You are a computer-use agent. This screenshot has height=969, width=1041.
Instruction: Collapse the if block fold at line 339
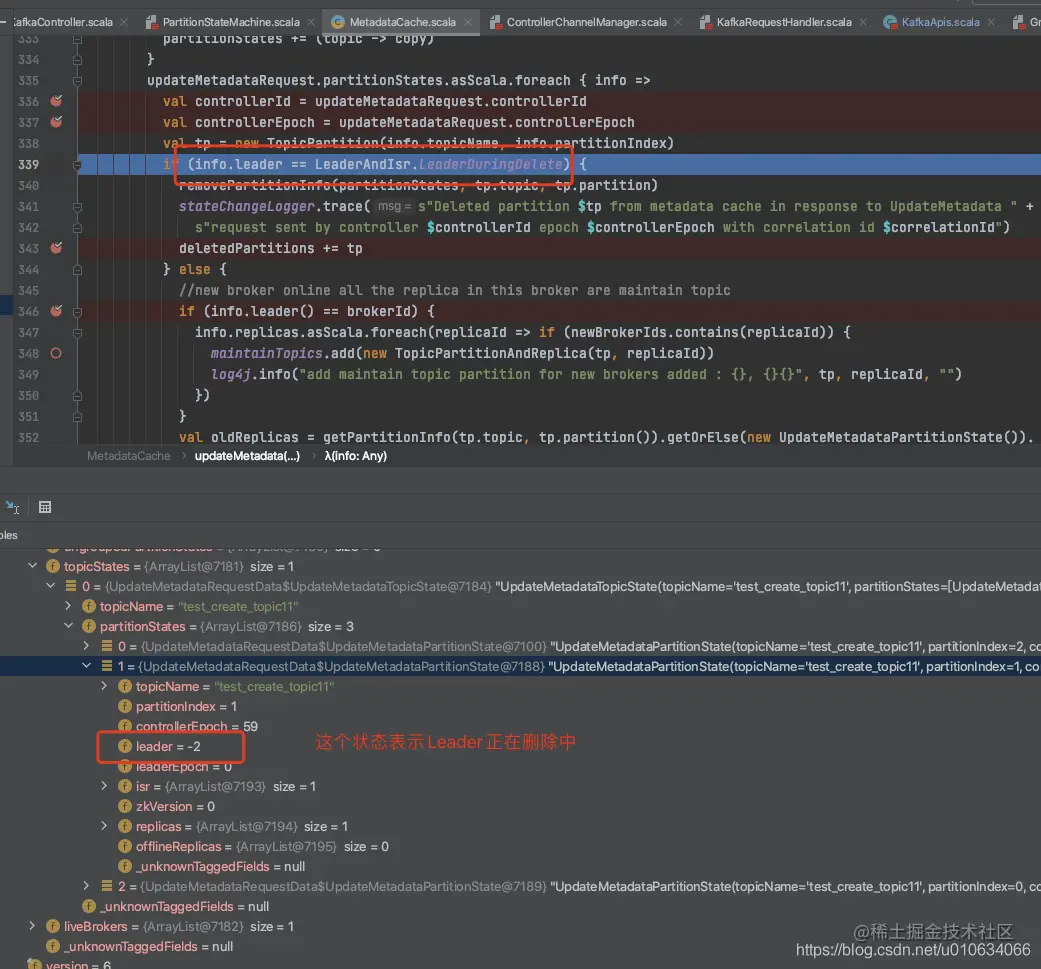click(77, 165)
